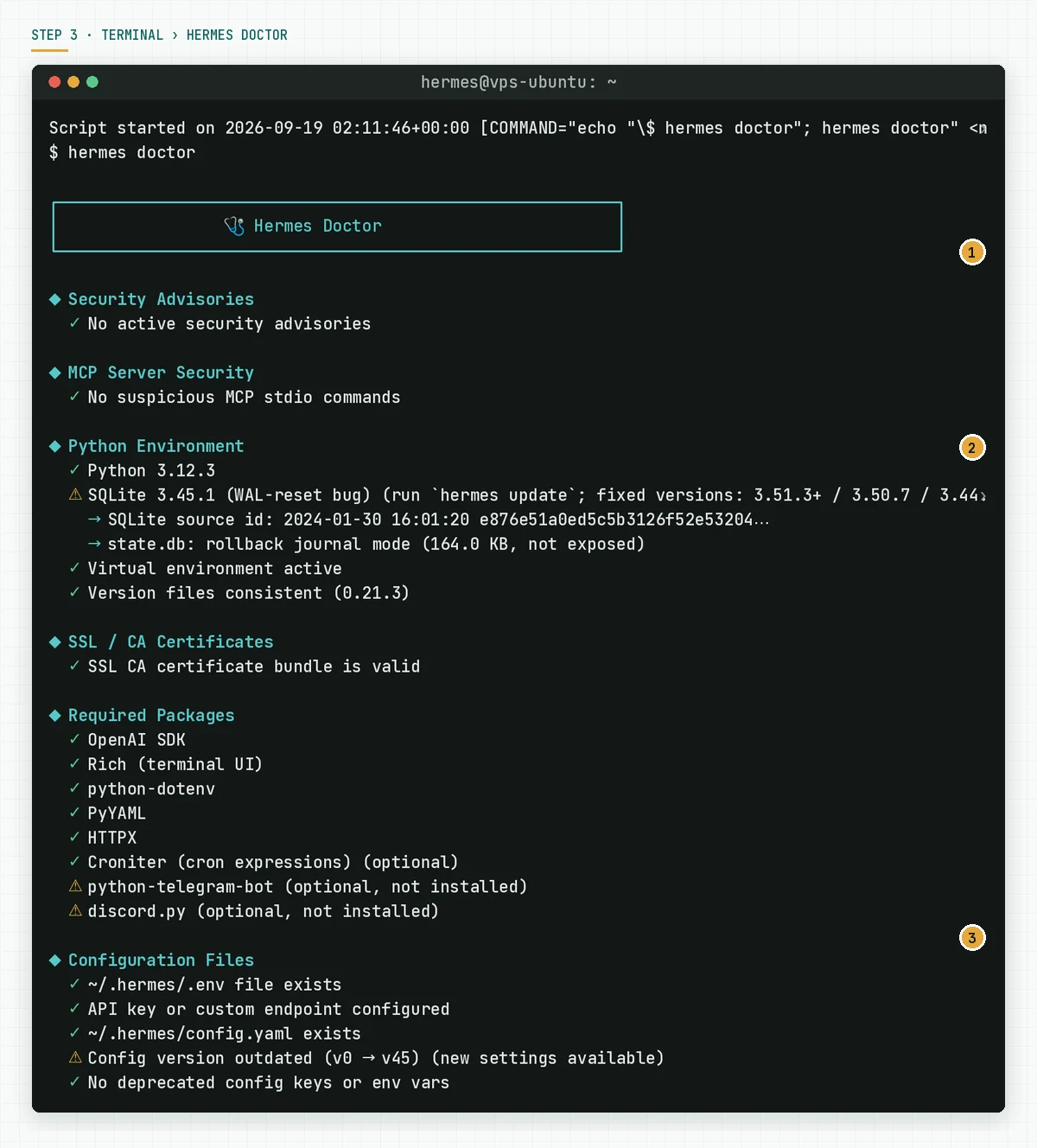1037x1148 pixels.
Task: Click the Required Packages heading
Action: tap(151, 716)
